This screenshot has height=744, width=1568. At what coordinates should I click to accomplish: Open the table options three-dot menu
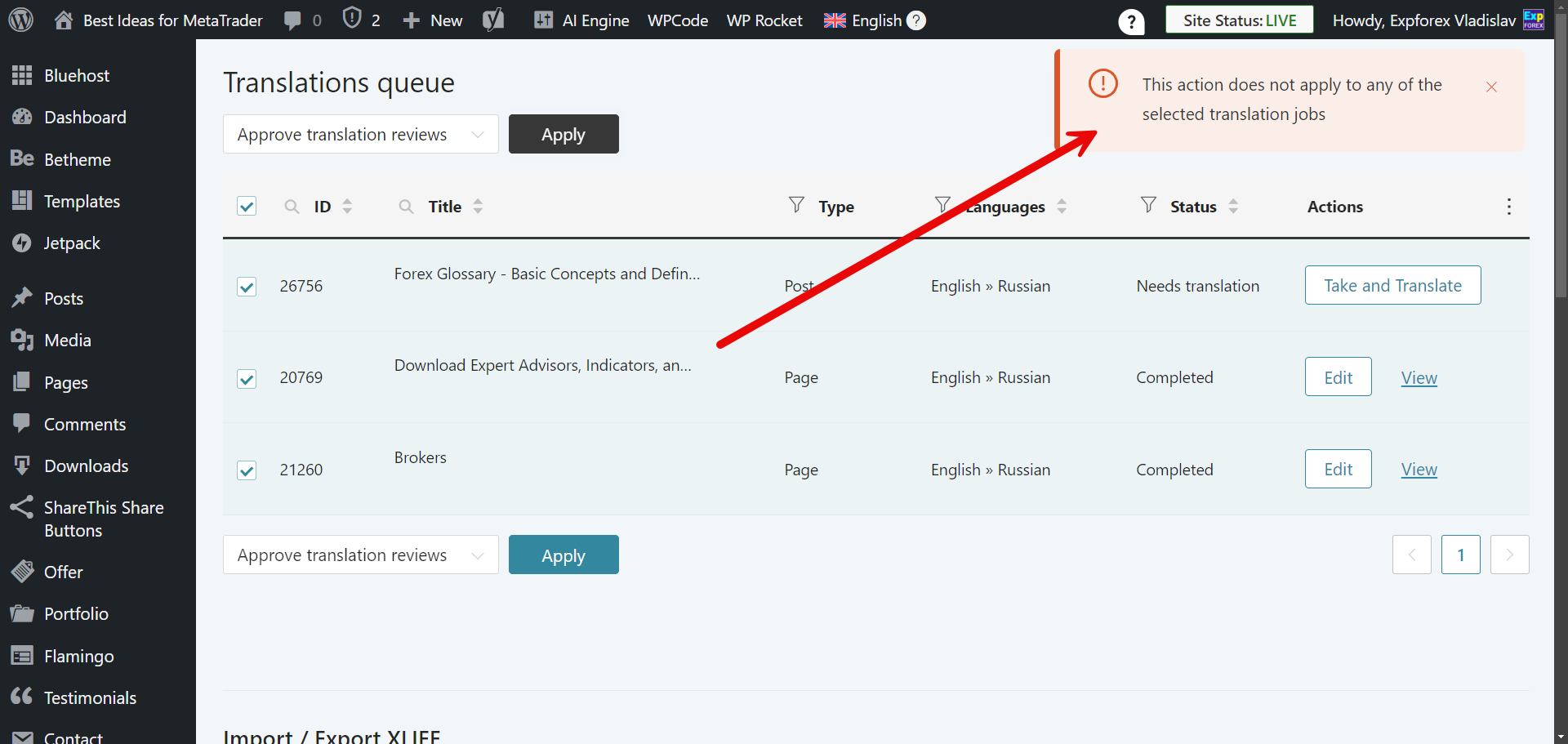[x=1508, y=207]
